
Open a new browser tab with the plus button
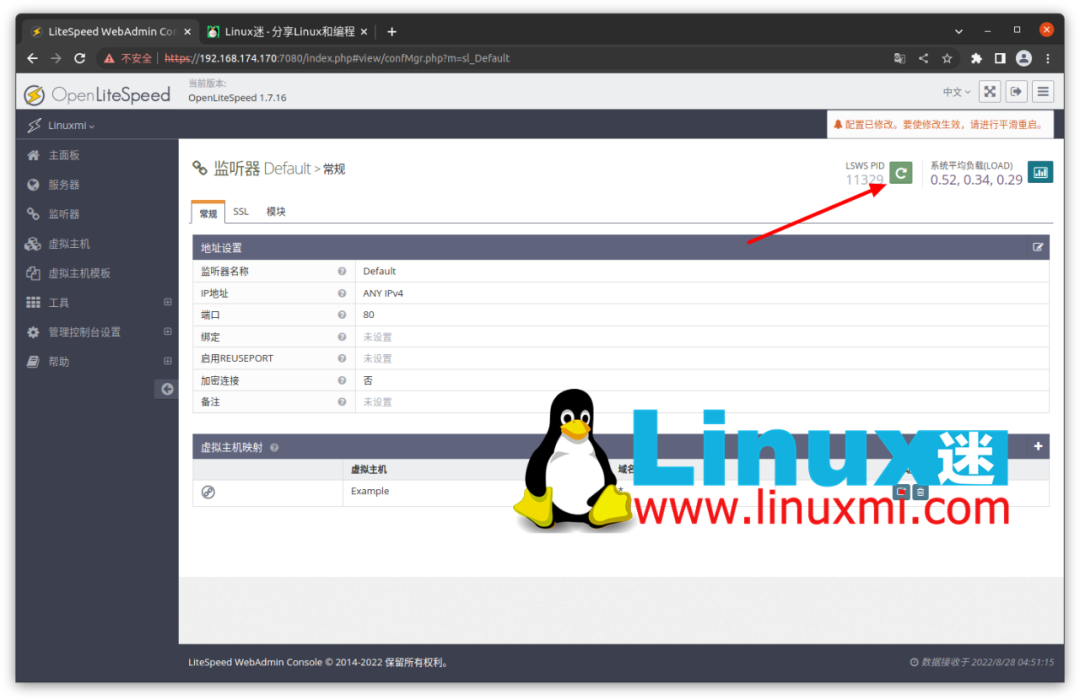391,32
